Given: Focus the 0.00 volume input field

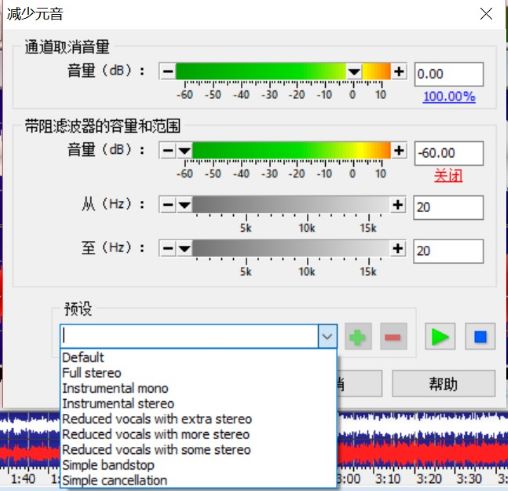Looking at the screenshot, I should coord(449,74).
